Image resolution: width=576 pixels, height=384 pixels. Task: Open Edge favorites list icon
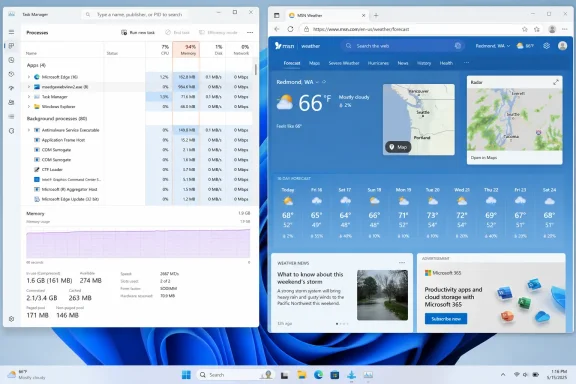coord(537,29)
